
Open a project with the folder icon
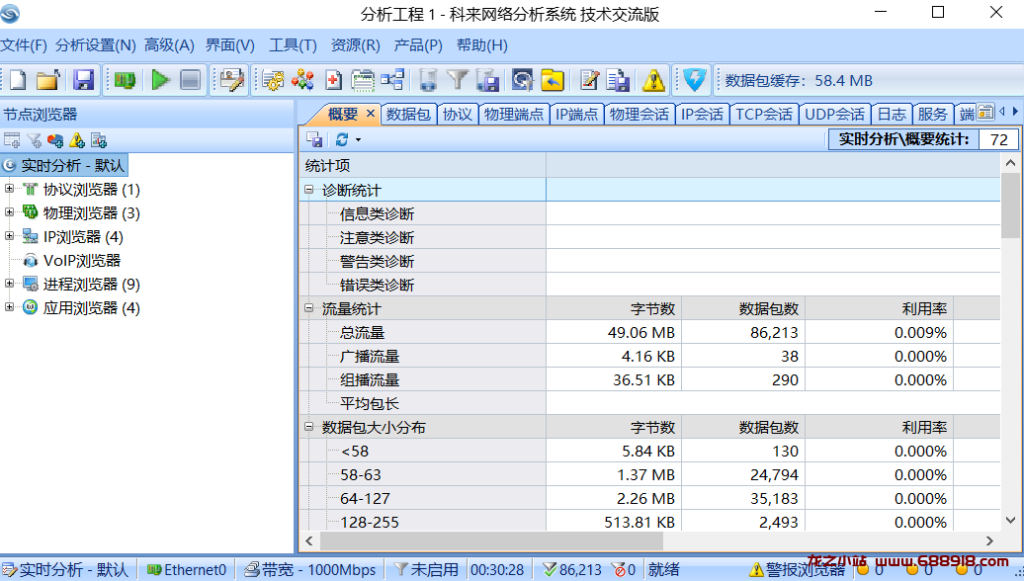tap(48, 80)
